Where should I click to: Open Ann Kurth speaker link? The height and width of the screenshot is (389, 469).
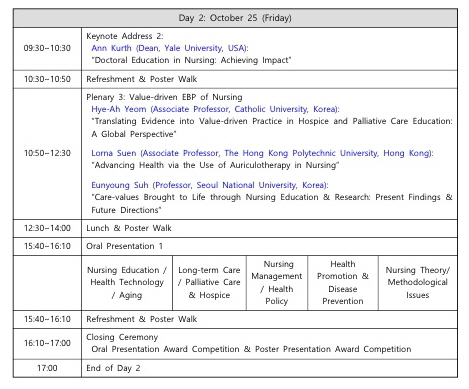(x=170, y=48)
